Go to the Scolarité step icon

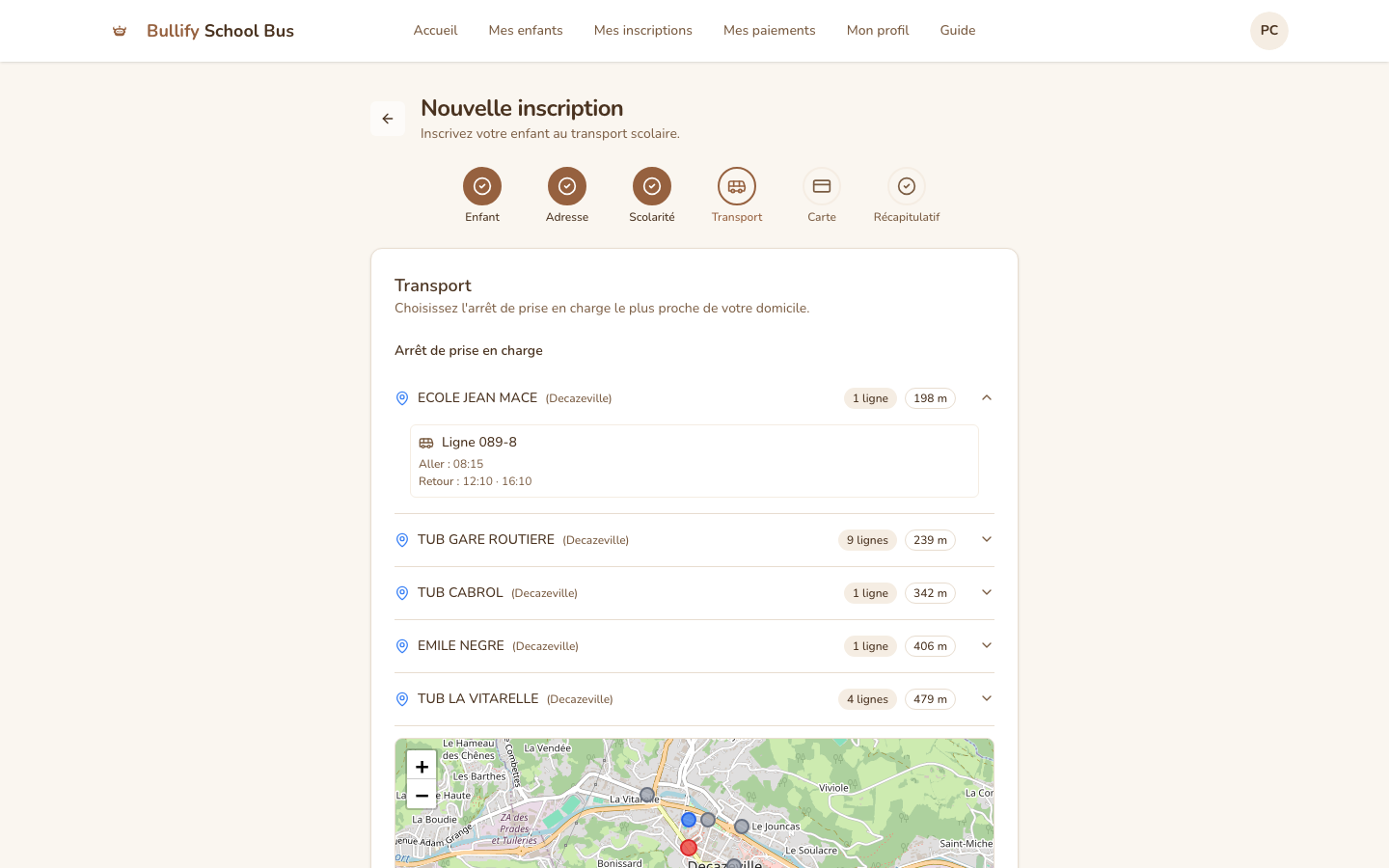coord(652,186)
